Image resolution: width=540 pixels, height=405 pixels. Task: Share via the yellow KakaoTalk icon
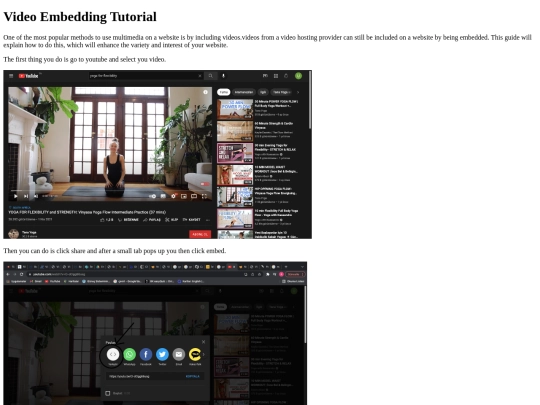click(x=195, y=354)
